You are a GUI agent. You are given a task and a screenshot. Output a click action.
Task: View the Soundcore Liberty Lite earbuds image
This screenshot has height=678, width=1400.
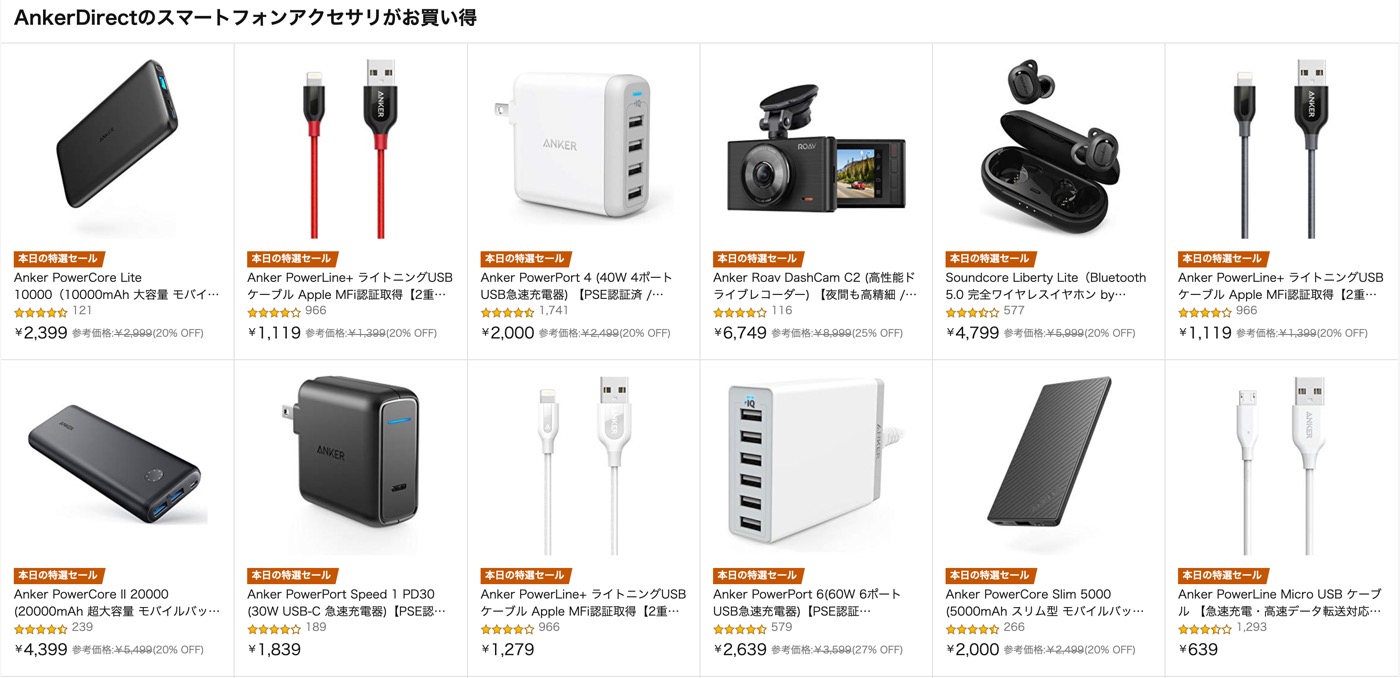click(1047, 149)
